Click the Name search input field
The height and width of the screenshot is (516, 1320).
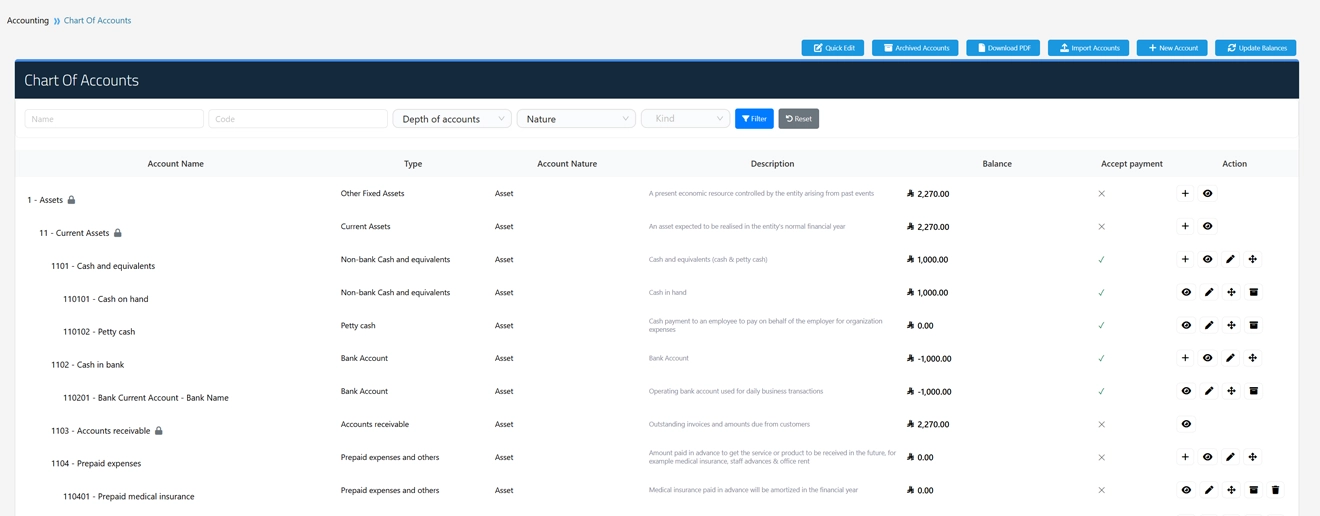pyautogui.click(x=114, y=119)
